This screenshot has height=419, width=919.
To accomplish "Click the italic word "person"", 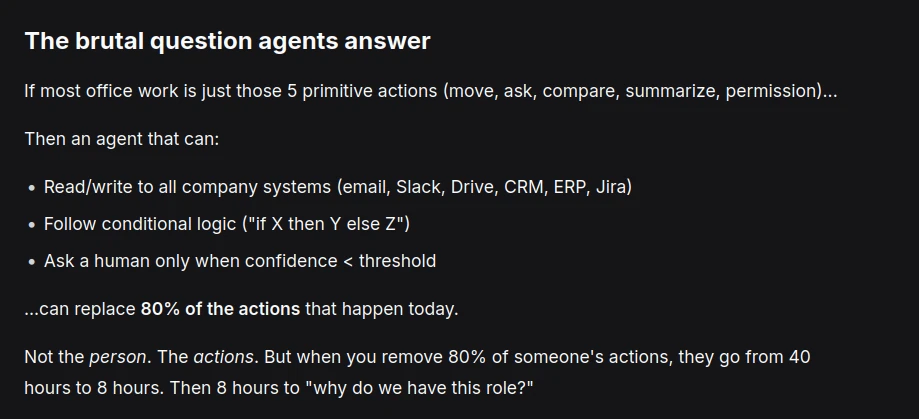I will coord(116,357).
